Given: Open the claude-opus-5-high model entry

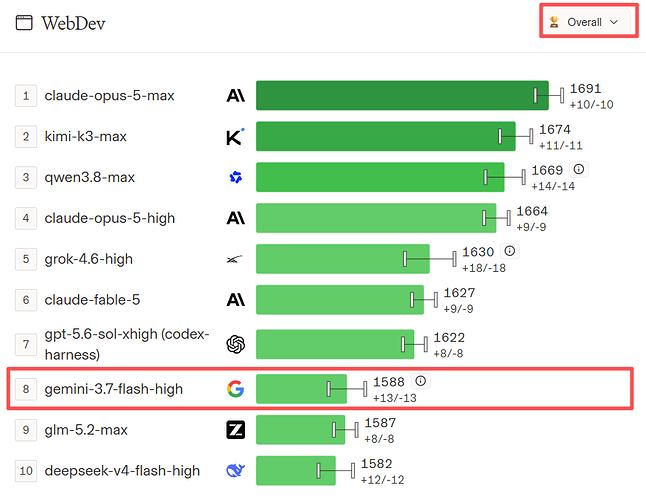Looking at the screenshot, I should (x=110, y=218).
